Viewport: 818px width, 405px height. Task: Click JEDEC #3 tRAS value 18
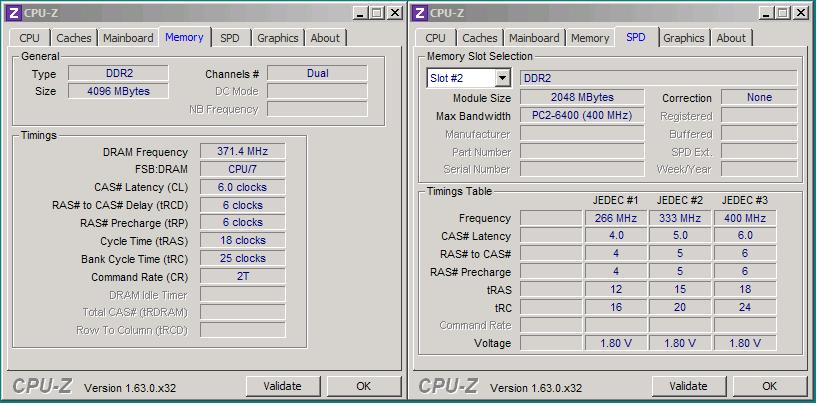point(745,289)
